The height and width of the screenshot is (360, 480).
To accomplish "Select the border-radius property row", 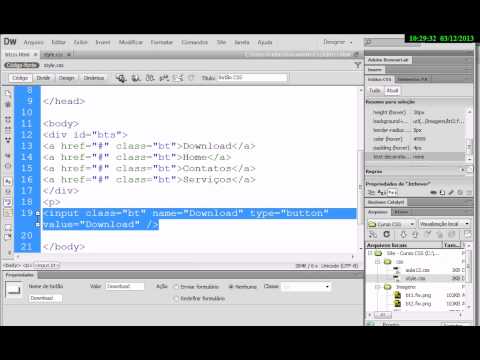I will pos(415,130).
